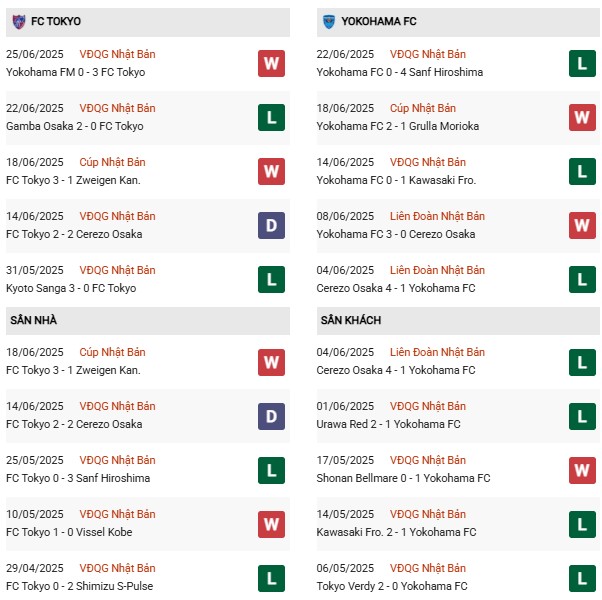Open the SÂN NHÀ section header
The width and height of the screenshot is (602, 600).
(148, 321)
